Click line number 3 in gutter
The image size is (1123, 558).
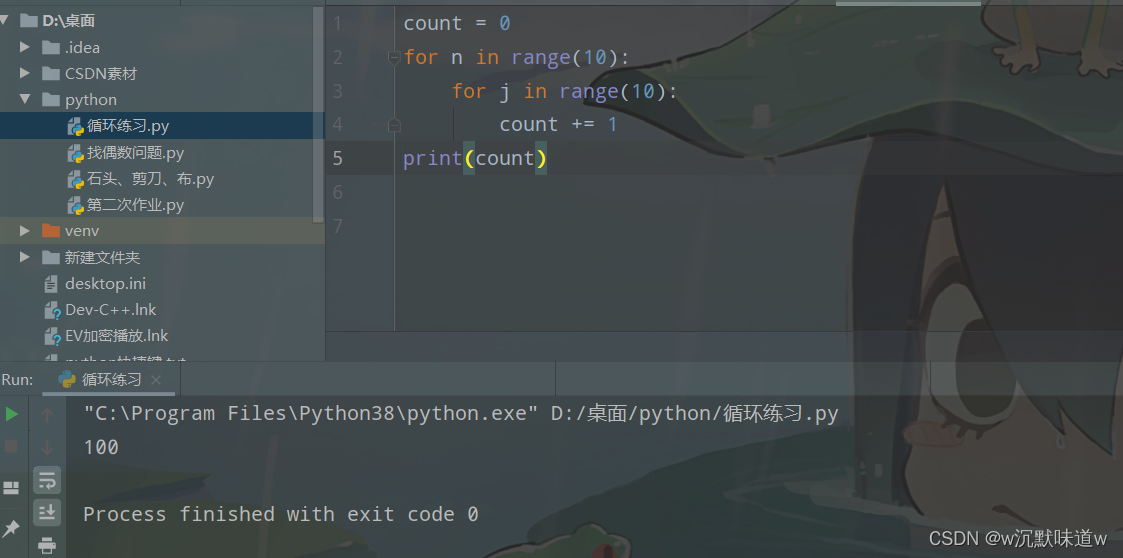tap(337, 91)
